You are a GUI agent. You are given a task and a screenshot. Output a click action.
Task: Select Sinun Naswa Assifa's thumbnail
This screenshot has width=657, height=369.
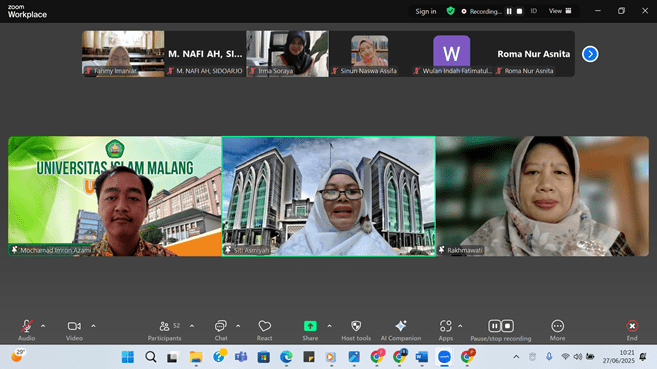[x=370, y=54]
